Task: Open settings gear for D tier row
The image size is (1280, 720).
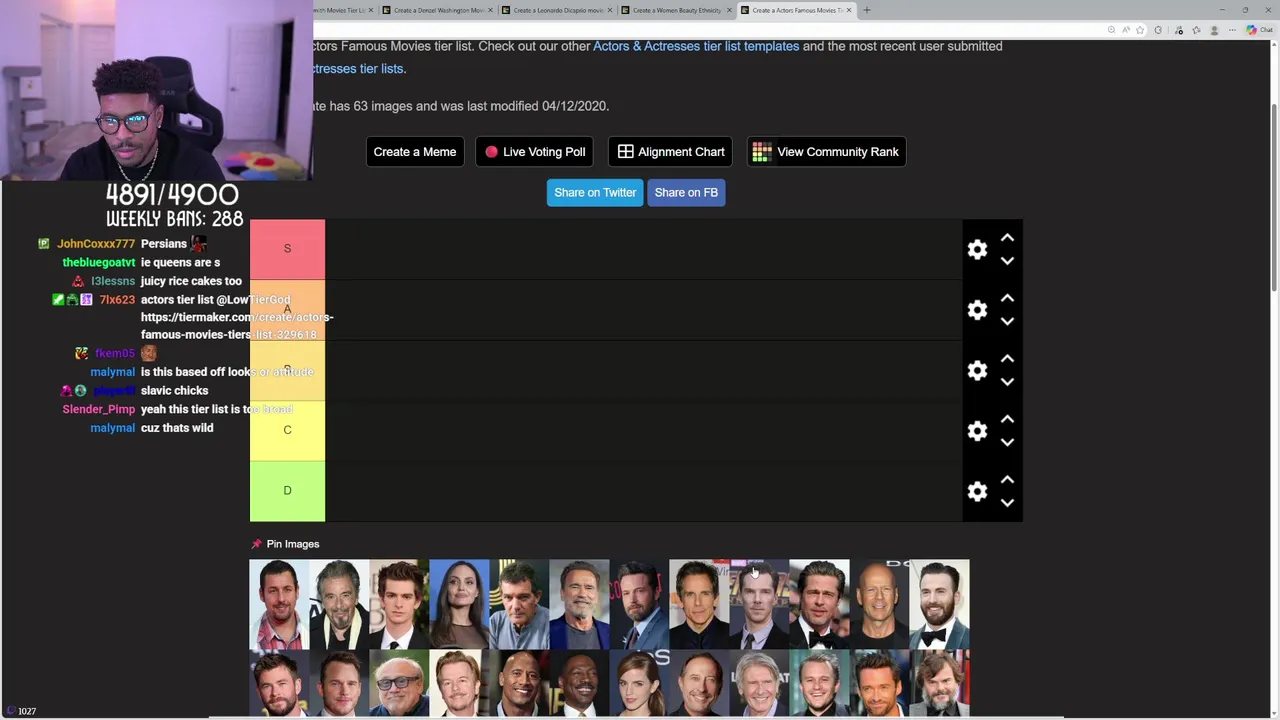Action: [977, 491]
